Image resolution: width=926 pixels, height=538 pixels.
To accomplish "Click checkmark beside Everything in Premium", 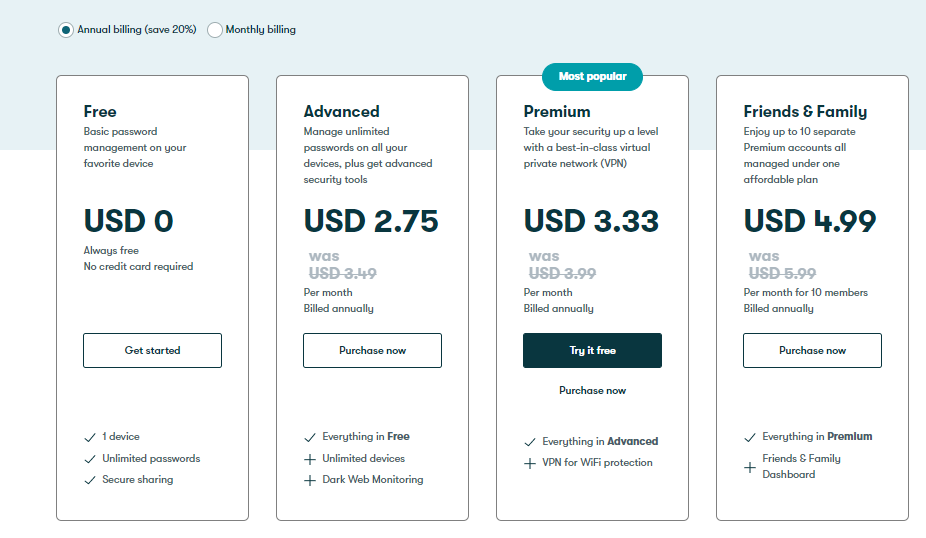I will [750, 437].
